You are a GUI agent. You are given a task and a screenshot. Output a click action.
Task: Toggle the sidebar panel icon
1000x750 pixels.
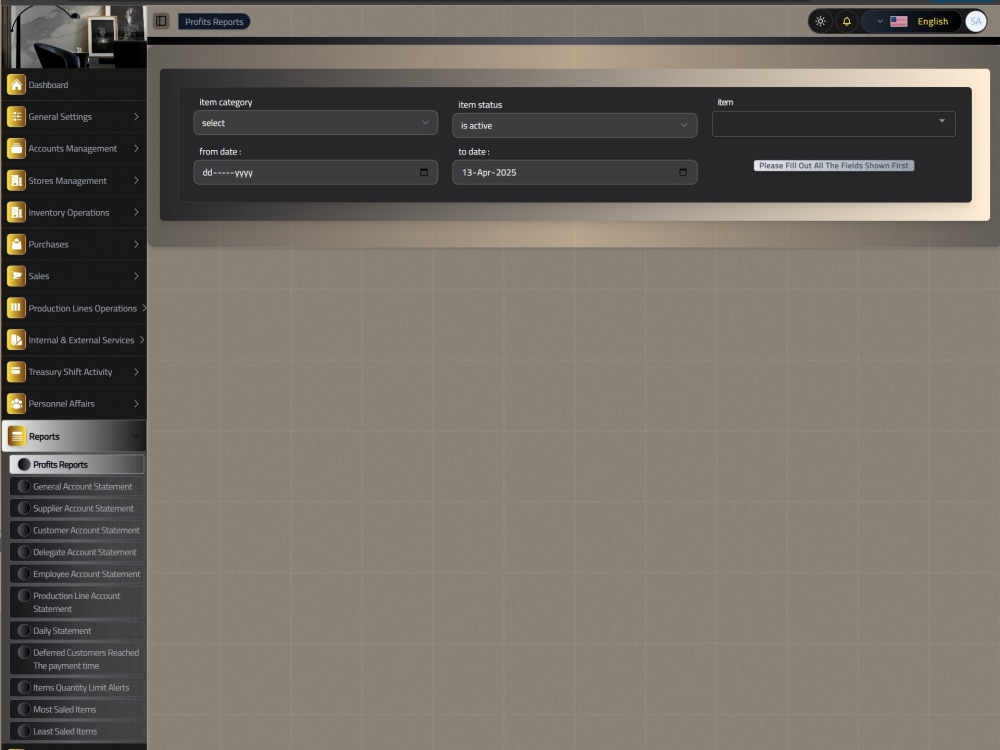[161, 21]
